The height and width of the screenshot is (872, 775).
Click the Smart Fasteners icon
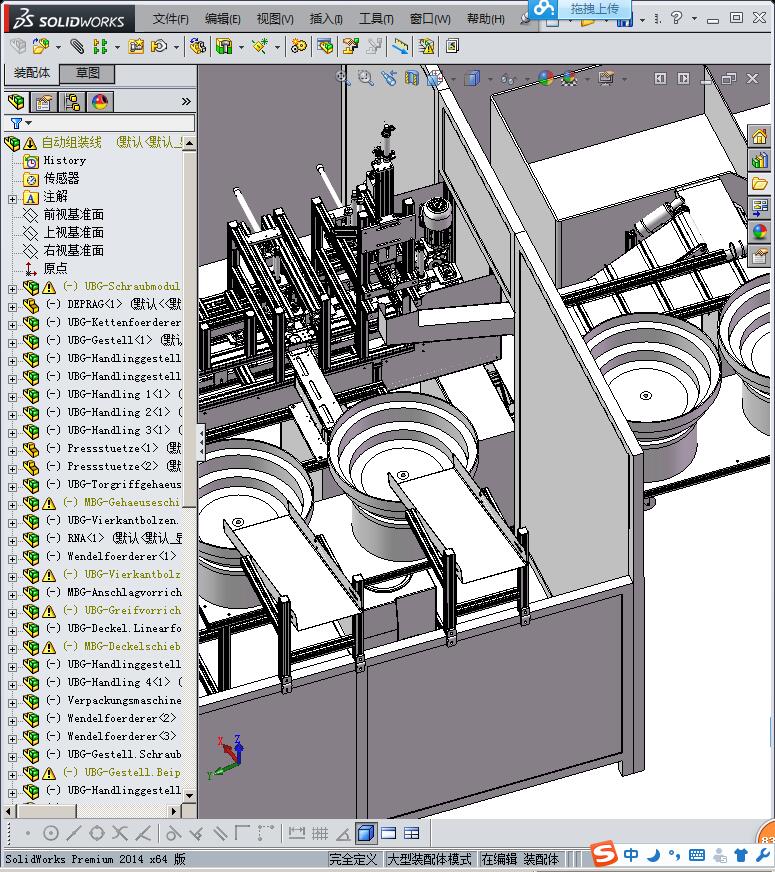[136, 46]
